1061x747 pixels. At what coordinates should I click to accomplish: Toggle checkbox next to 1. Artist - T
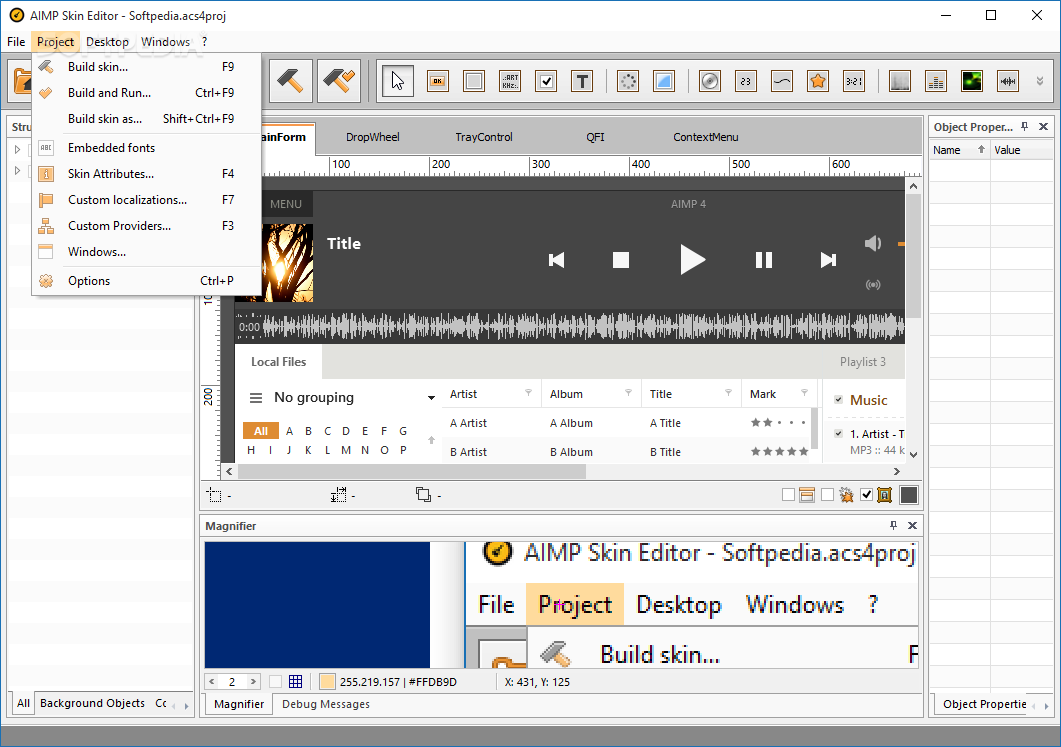(x=838, y=434)
